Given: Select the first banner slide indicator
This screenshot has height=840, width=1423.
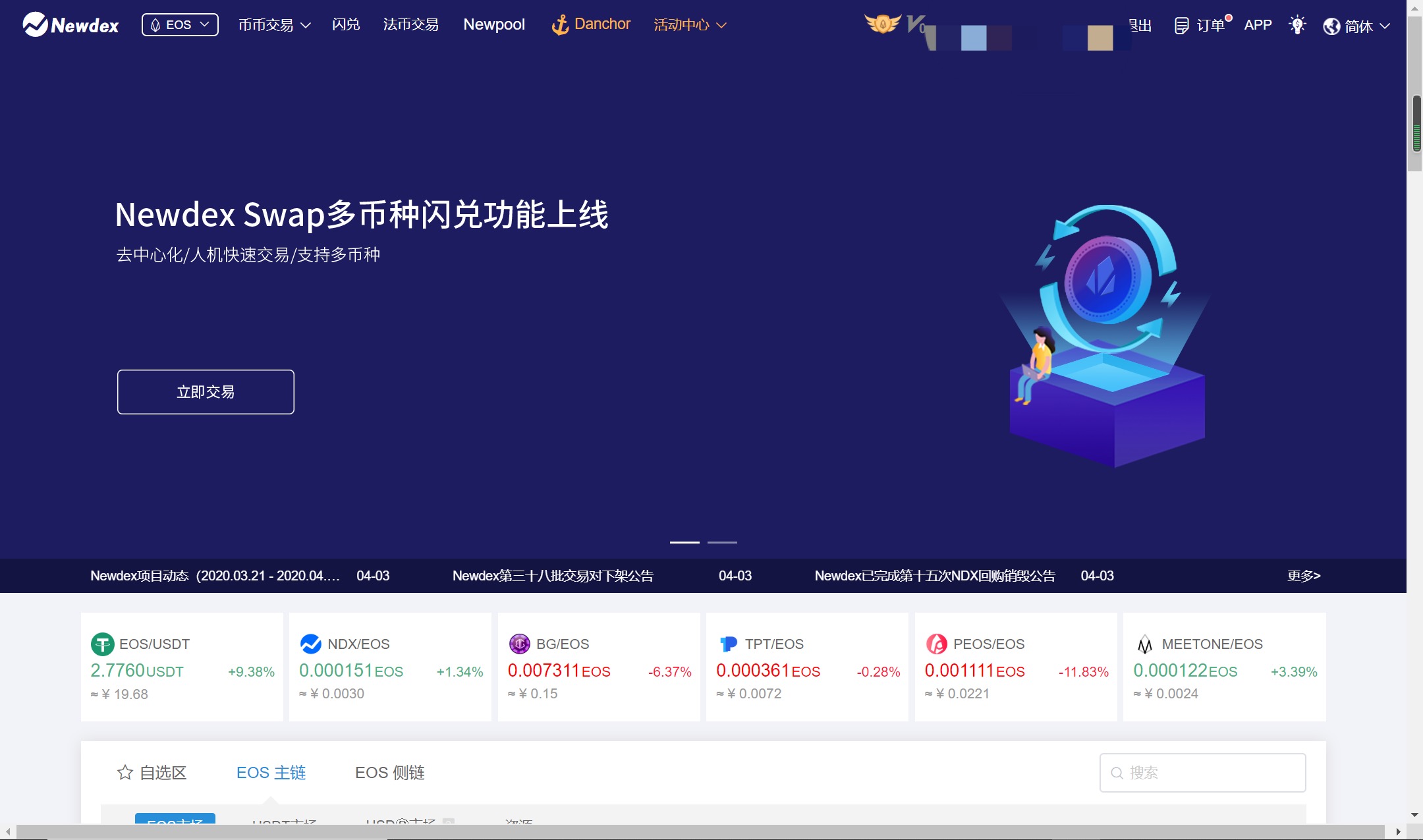Looking at the screenshot, I should pos(684,542).
